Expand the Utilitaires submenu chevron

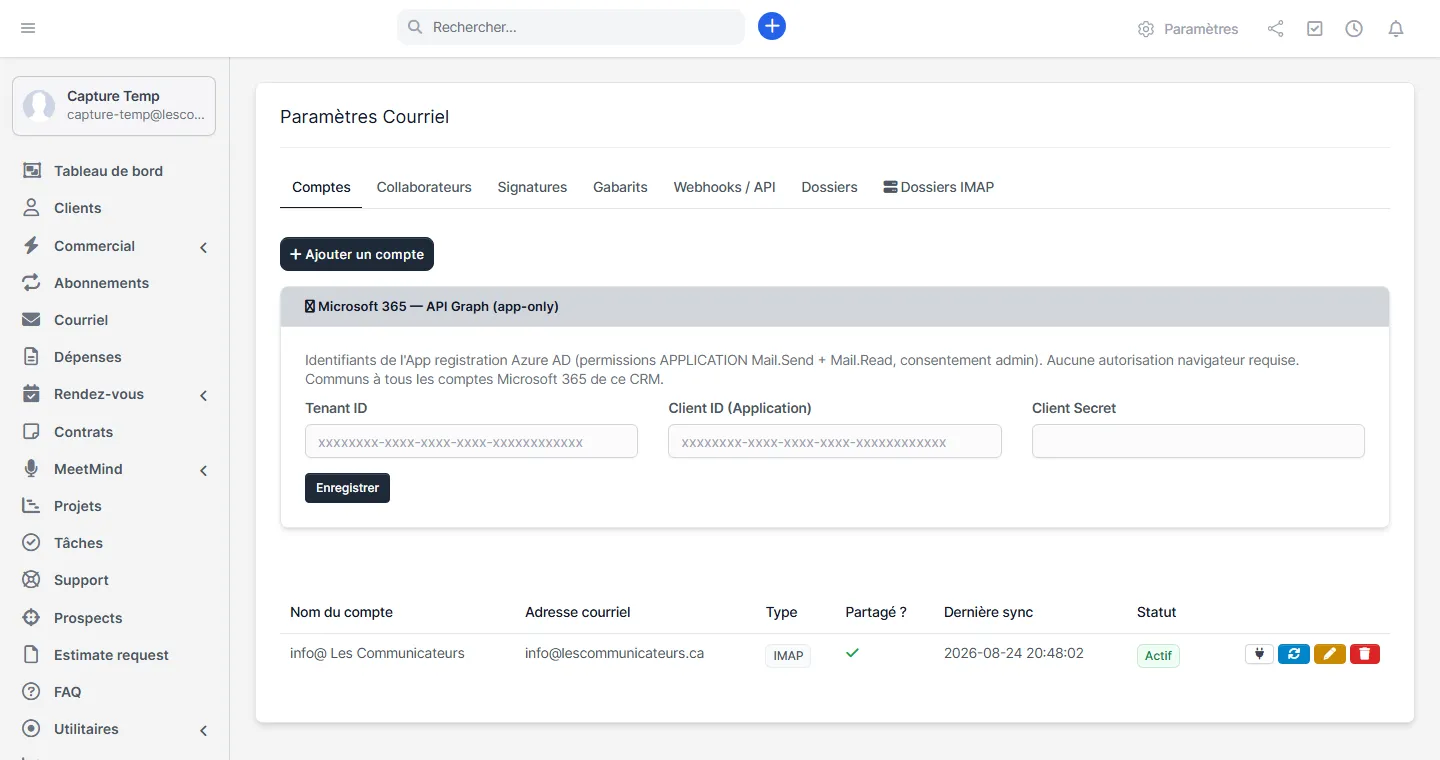(x=203, y=730)
